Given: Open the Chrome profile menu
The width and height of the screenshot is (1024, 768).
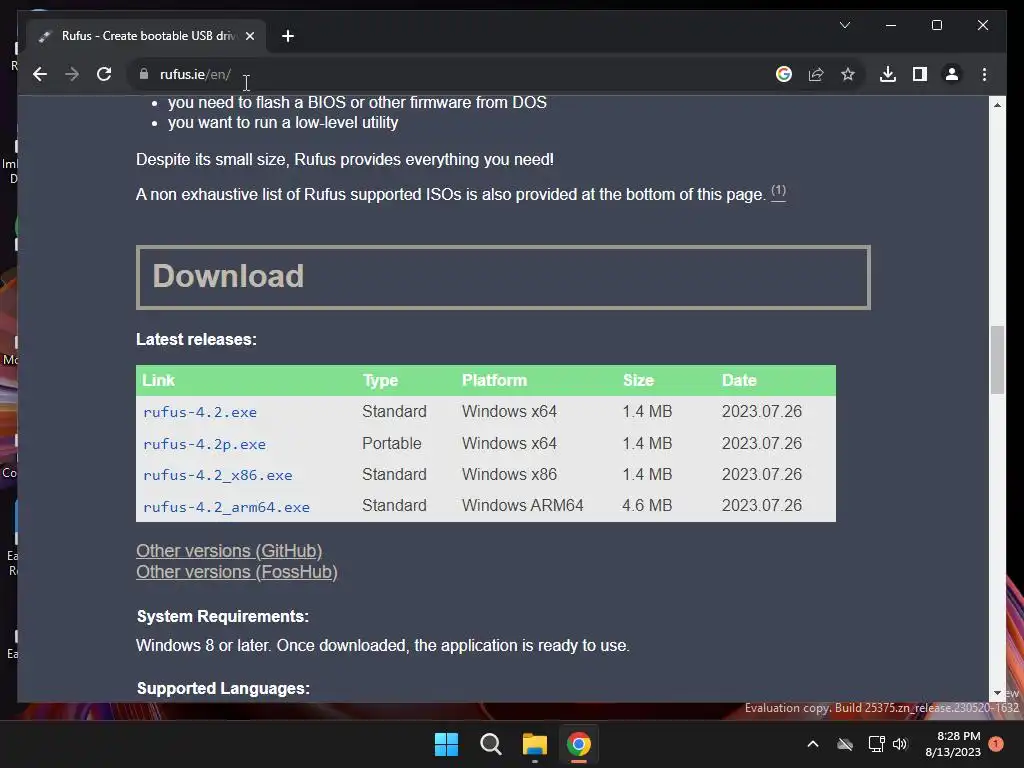Looking at the screenshot, I should (x=952, y=74).
